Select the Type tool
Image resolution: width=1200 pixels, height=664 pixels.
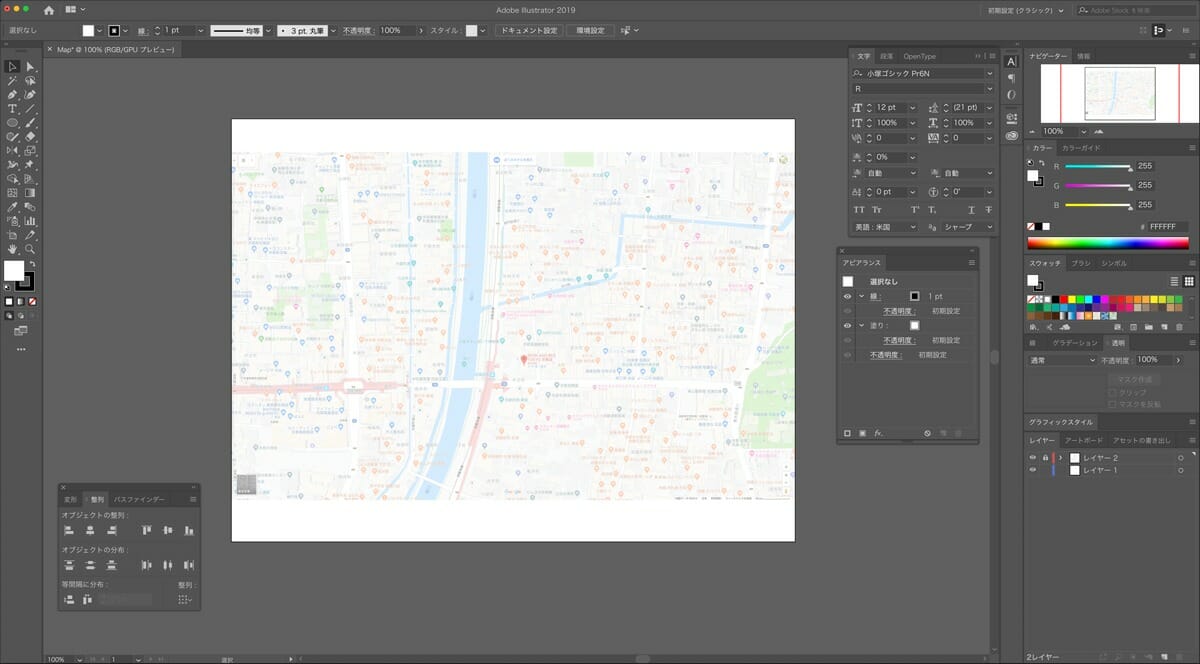coord(12,108)
